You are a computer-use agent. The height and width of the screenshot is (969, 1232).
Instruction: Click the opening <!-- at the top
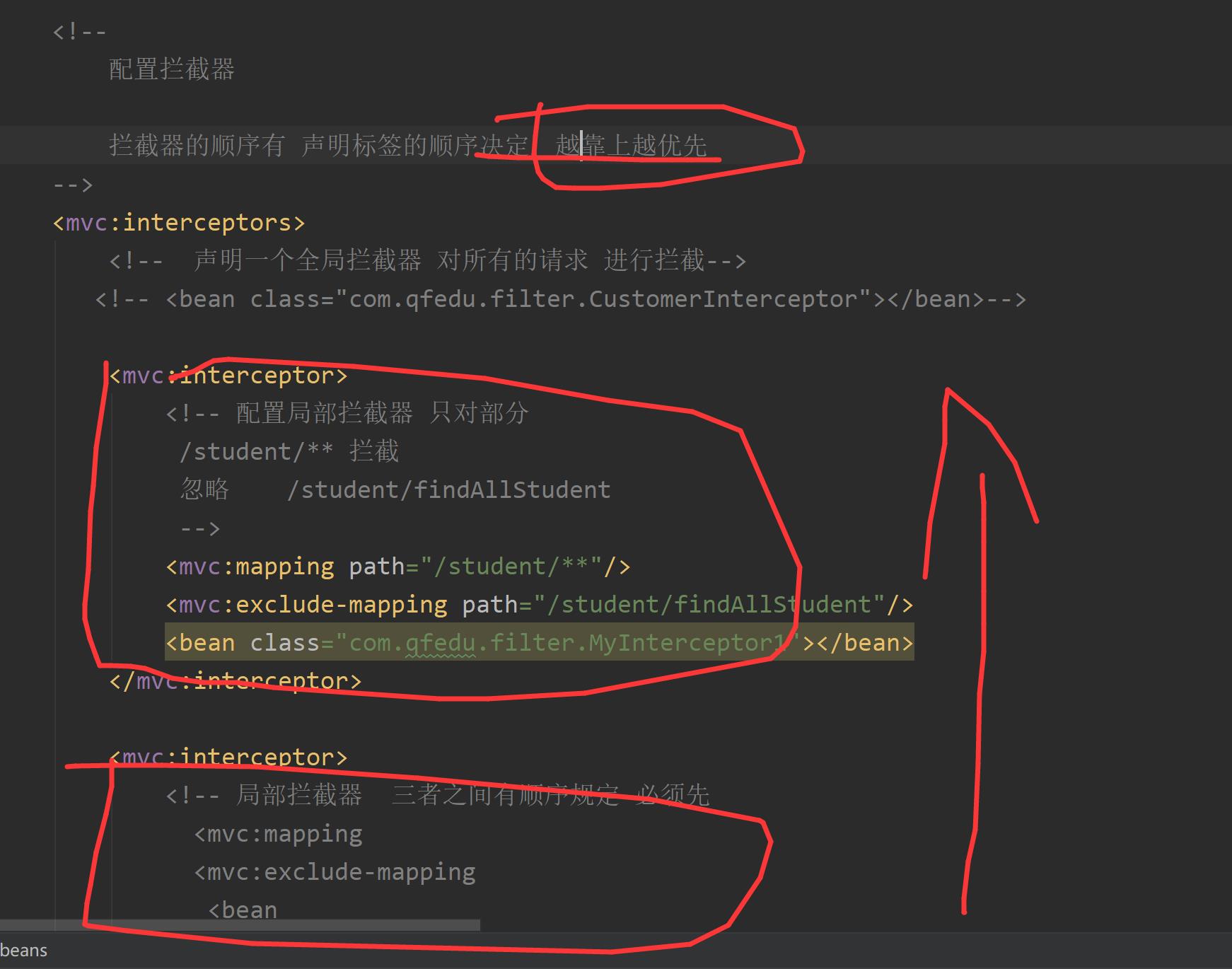pos(79,32)
